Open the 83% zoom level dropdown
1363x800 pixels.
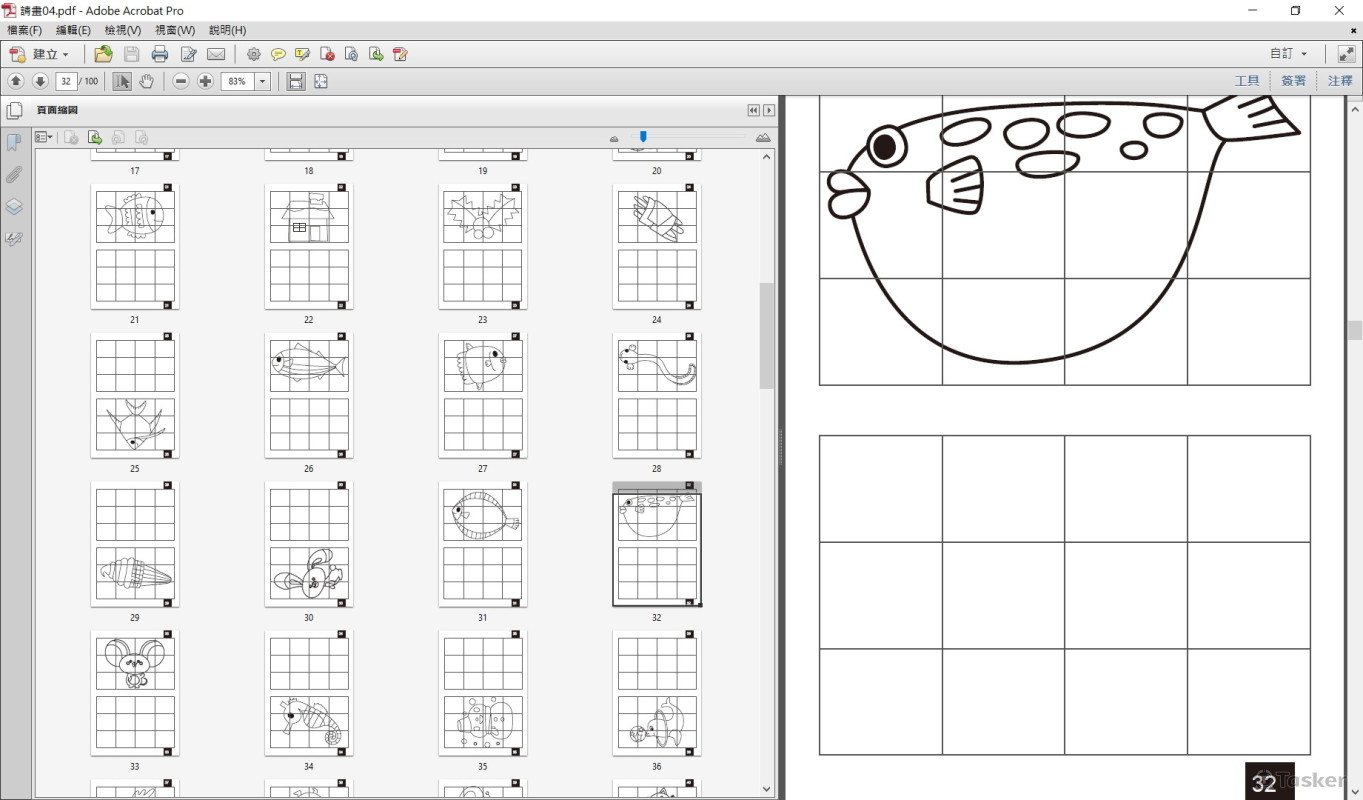click(x=263, y=81)
